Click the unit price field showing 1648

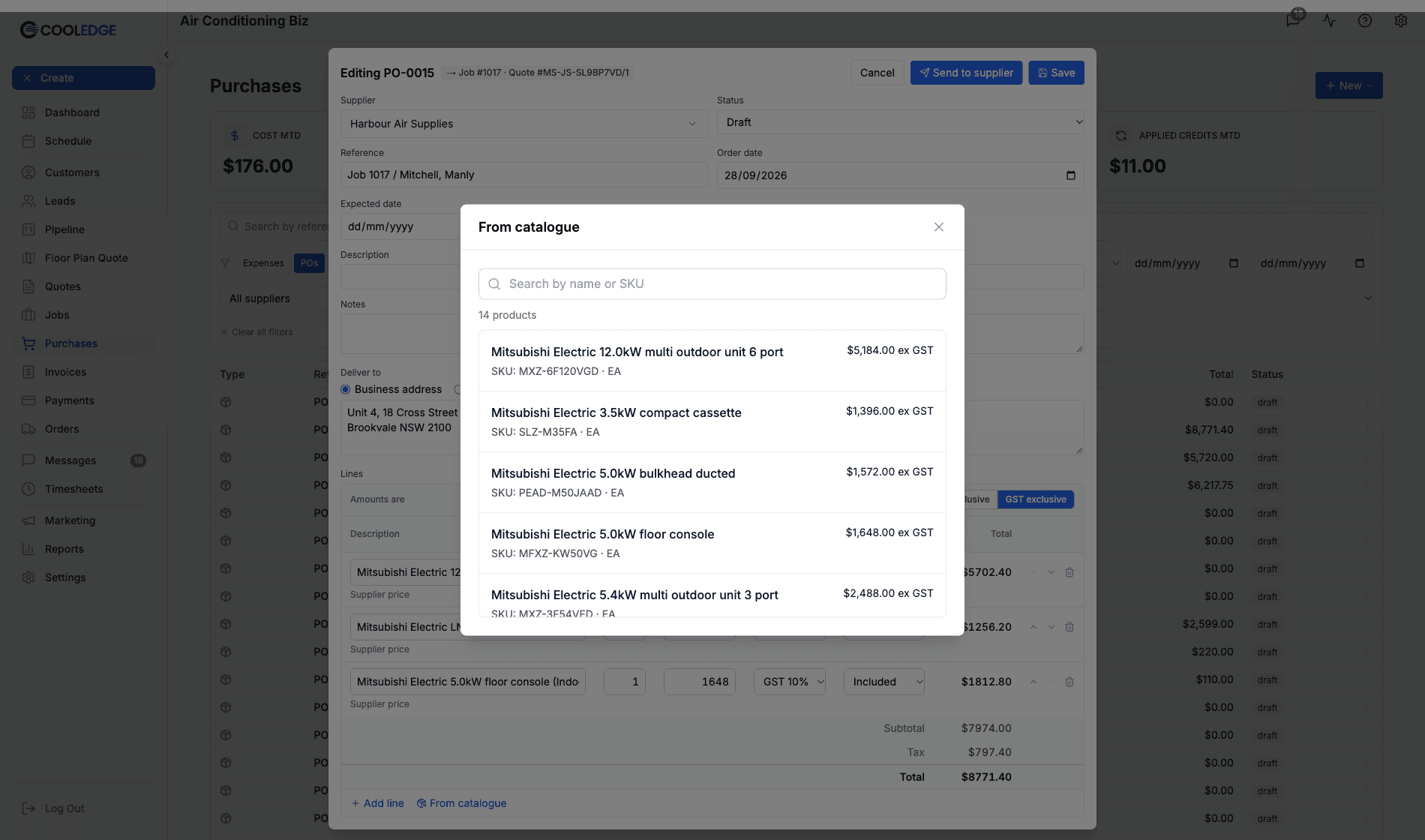pyautogui.click(x=699, y=682)
